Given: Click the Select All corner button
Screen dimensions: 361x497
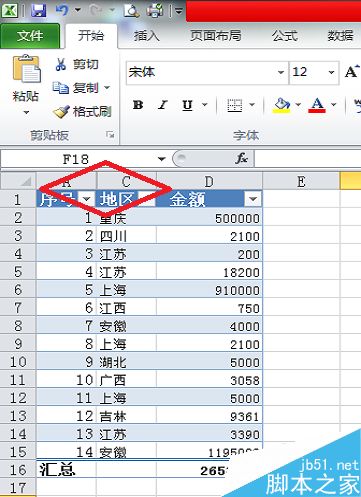Looking at the screenshot, I should click(x=18, y=181).
